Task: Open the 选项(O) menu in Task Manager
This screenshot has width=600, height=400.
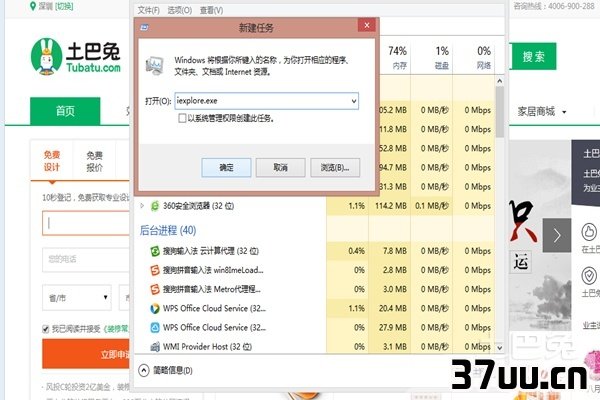Action: coord(180,10)
